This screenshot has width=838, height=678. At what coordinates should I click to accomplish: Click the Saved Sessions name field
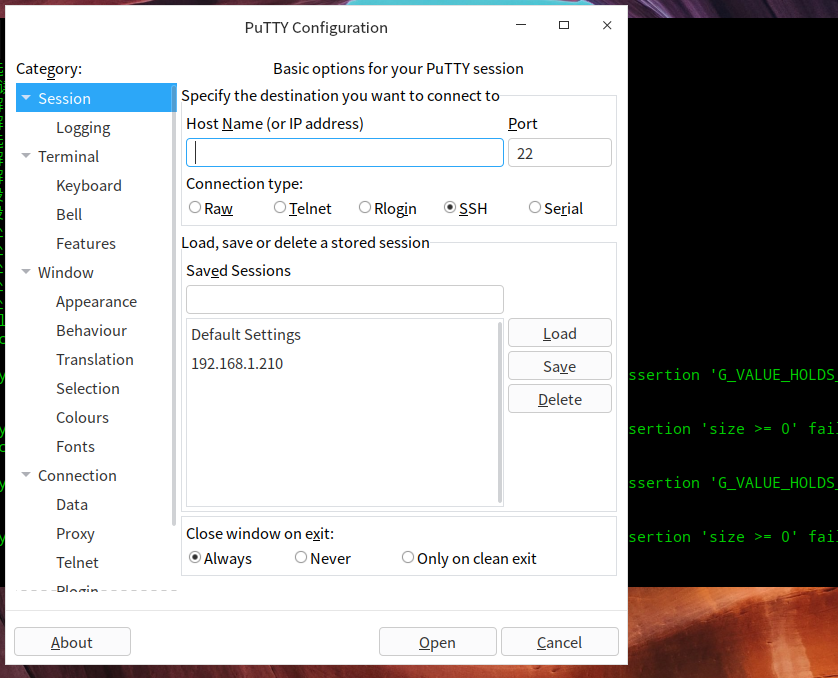click(345, 299)
